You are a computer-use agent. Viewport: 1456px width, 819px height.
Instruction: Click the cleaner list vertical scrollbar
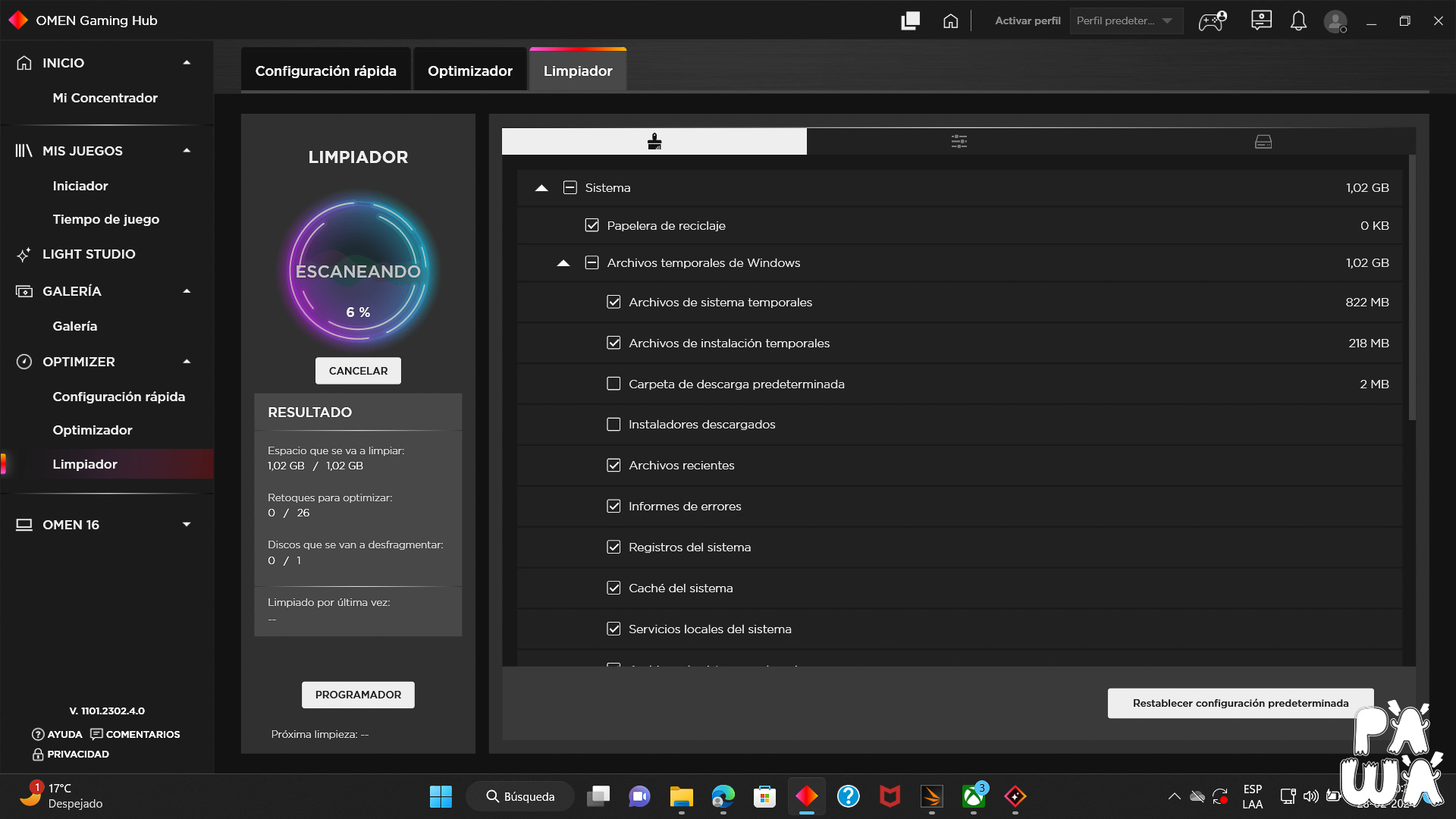coord(1412,287)
